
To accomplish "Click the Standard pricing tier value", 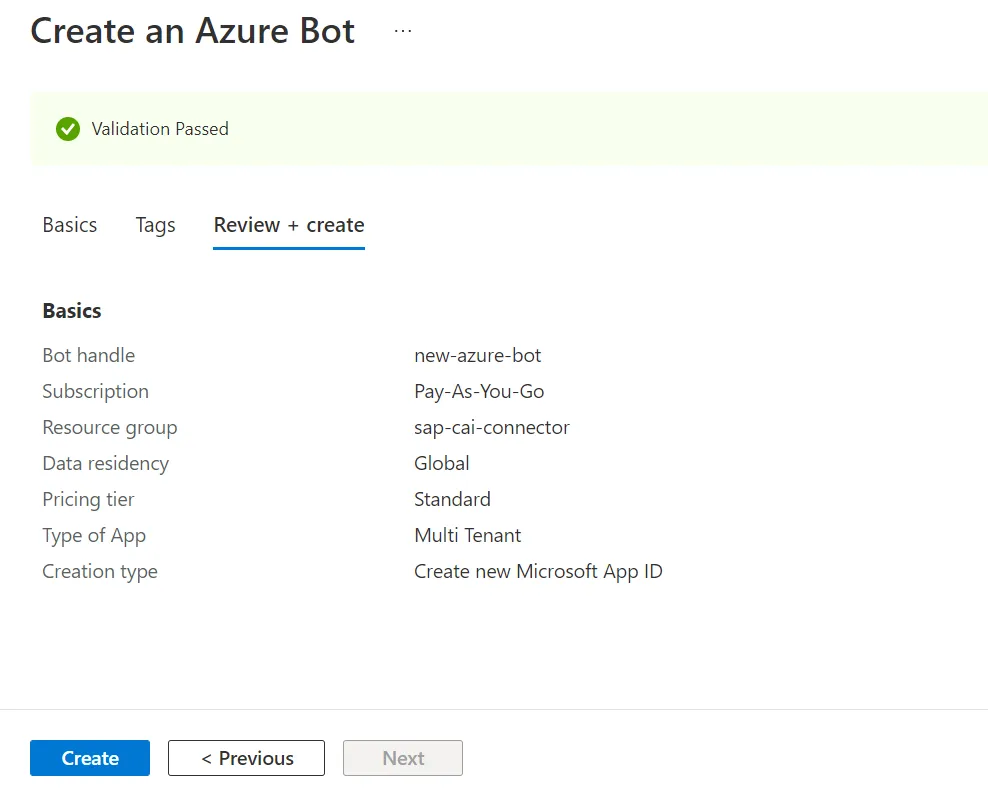I will (x=452, y=499).
